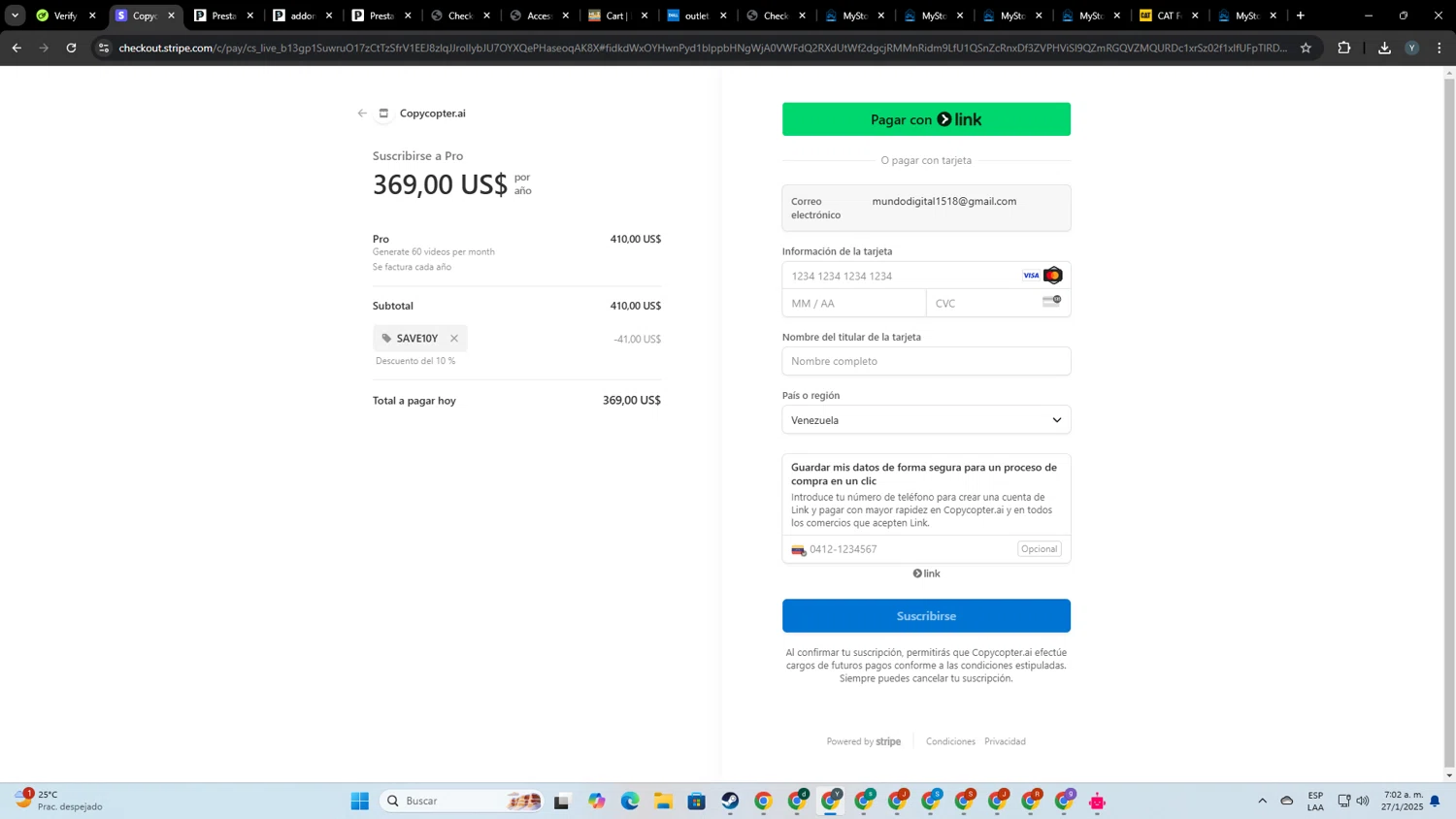This screenshot has width=1456, height=819.
Task: Open Microsoft Store from the taskbar
Action: (x=697, y=801)
